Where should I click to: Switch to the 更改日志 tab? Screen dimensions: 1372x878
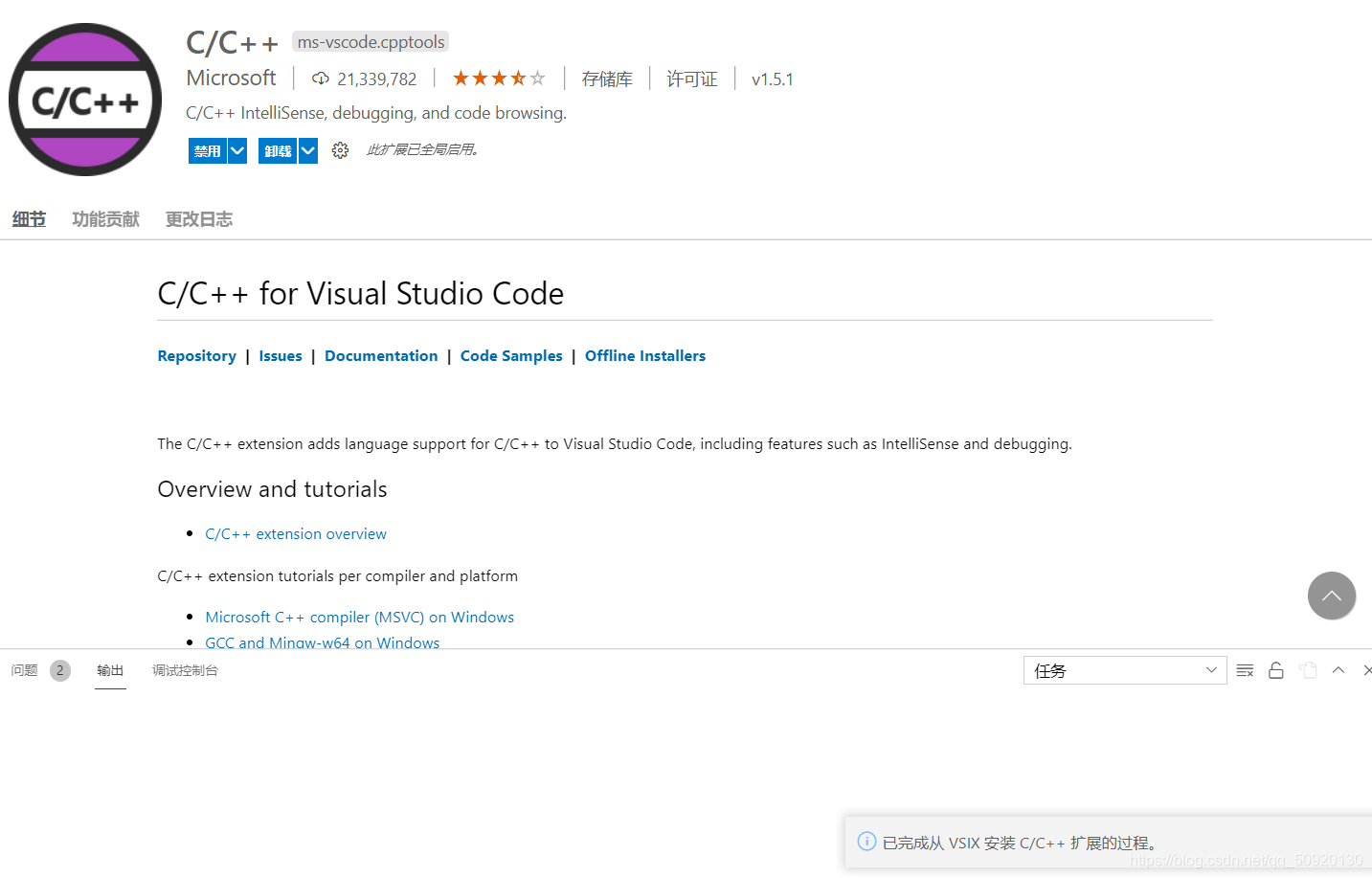click(x=199, y=219)
